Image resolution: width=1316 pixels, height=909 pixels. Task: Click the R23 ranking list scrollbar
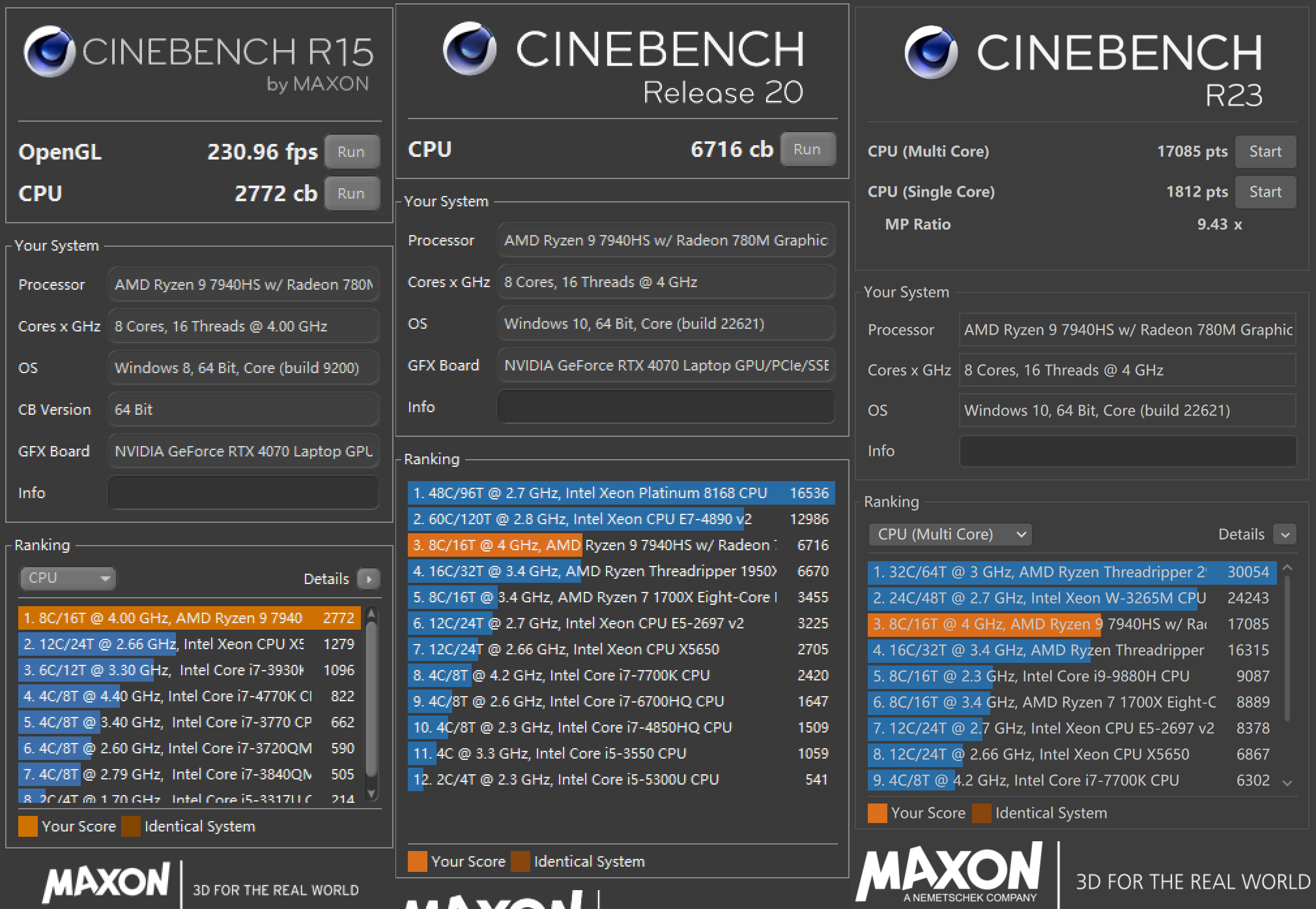(1287, 648)
